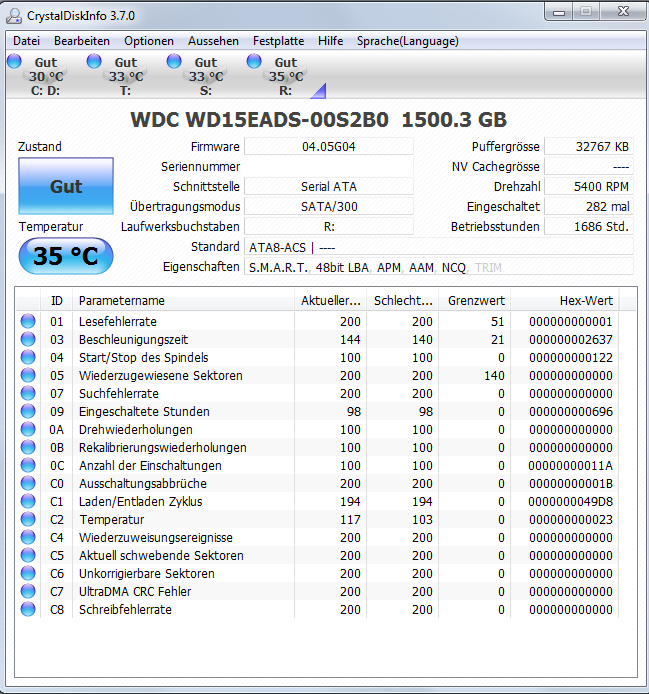Switch to drive T: Gut 33 °C
This screenshot has height=694, width=649.
point(126,77)
